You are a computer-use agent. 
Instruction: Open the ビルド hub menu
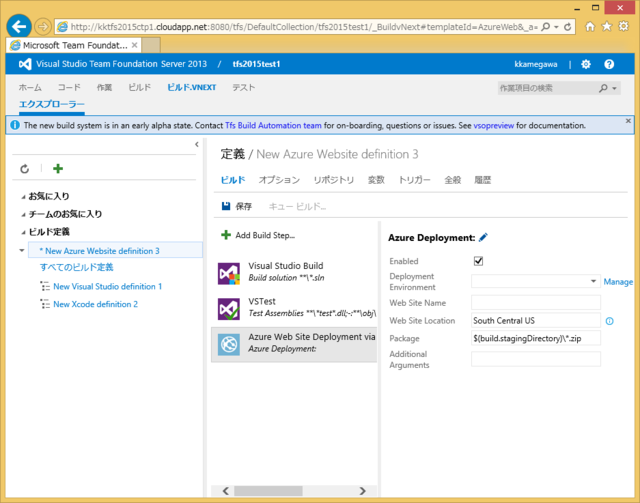click(x=140, y=87)
